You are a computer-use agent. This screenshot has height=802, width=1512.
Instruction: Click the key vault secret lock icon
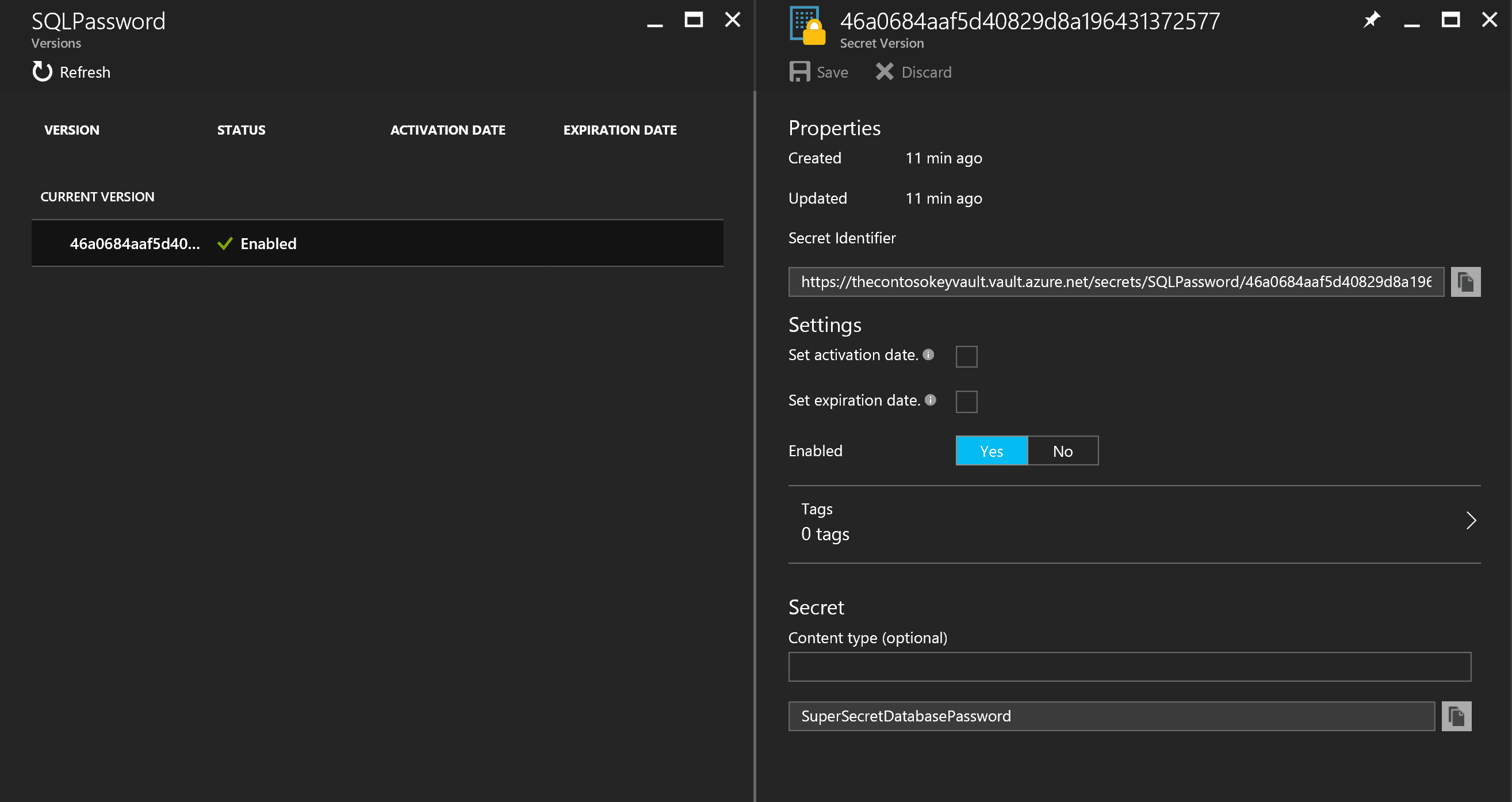807,25
